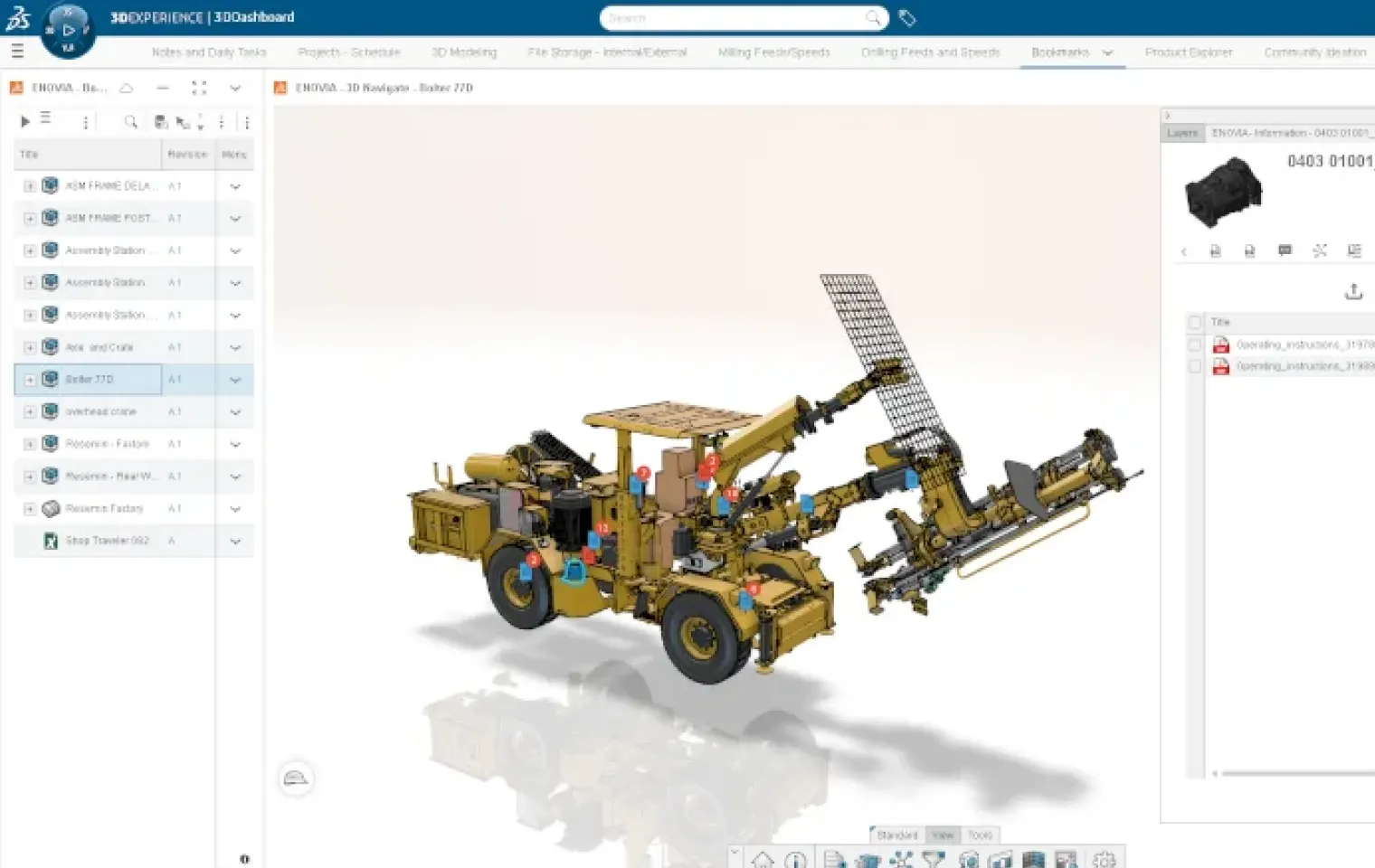Expand the ASM FRAME POST... row
The width and height of the screenshot is (1375, 868).
(30, 219)
